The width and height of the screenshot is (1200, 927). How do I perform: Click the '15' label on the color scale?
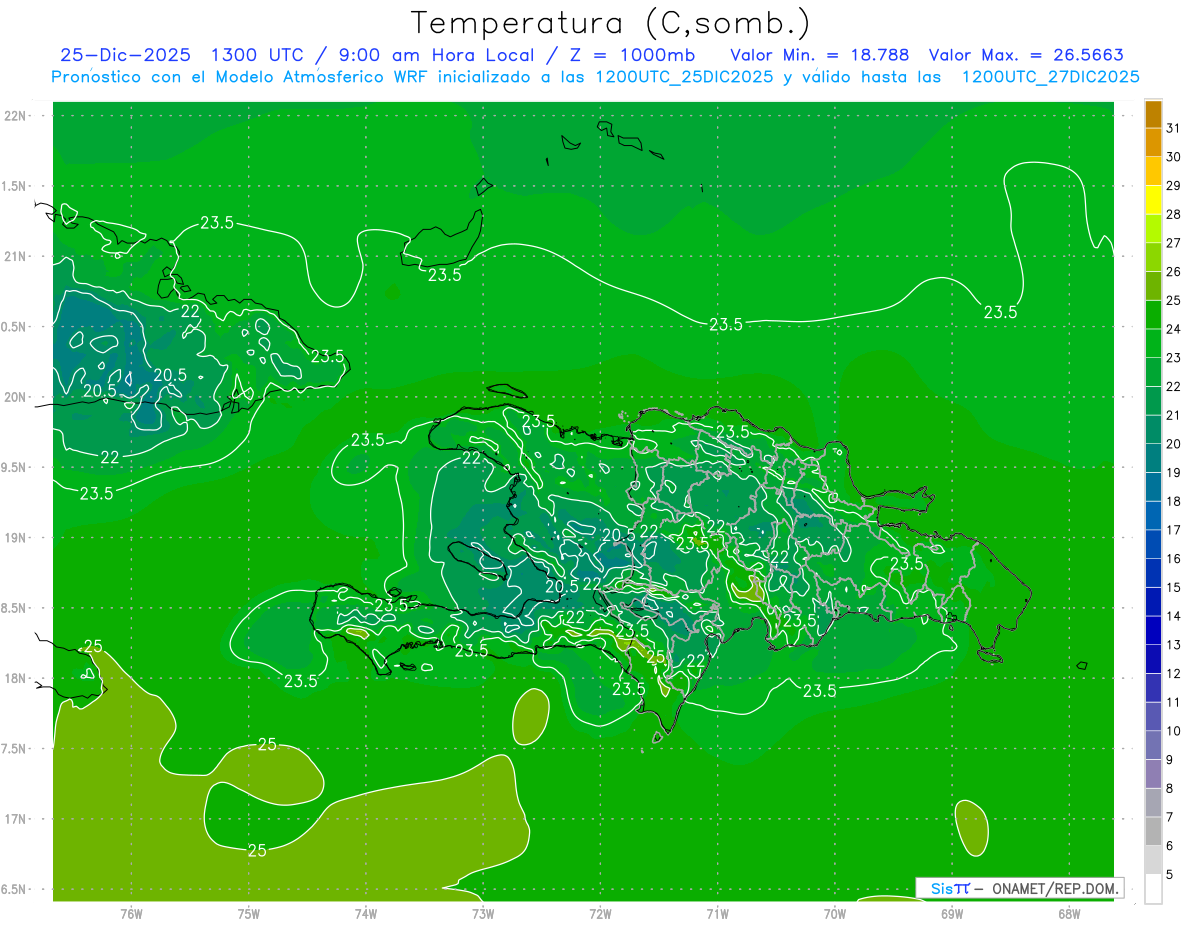[1174, 588]
